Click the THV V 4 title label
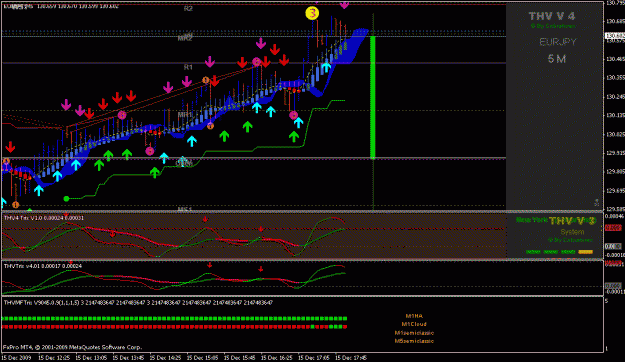625x362 pixels. coord(552,16)
